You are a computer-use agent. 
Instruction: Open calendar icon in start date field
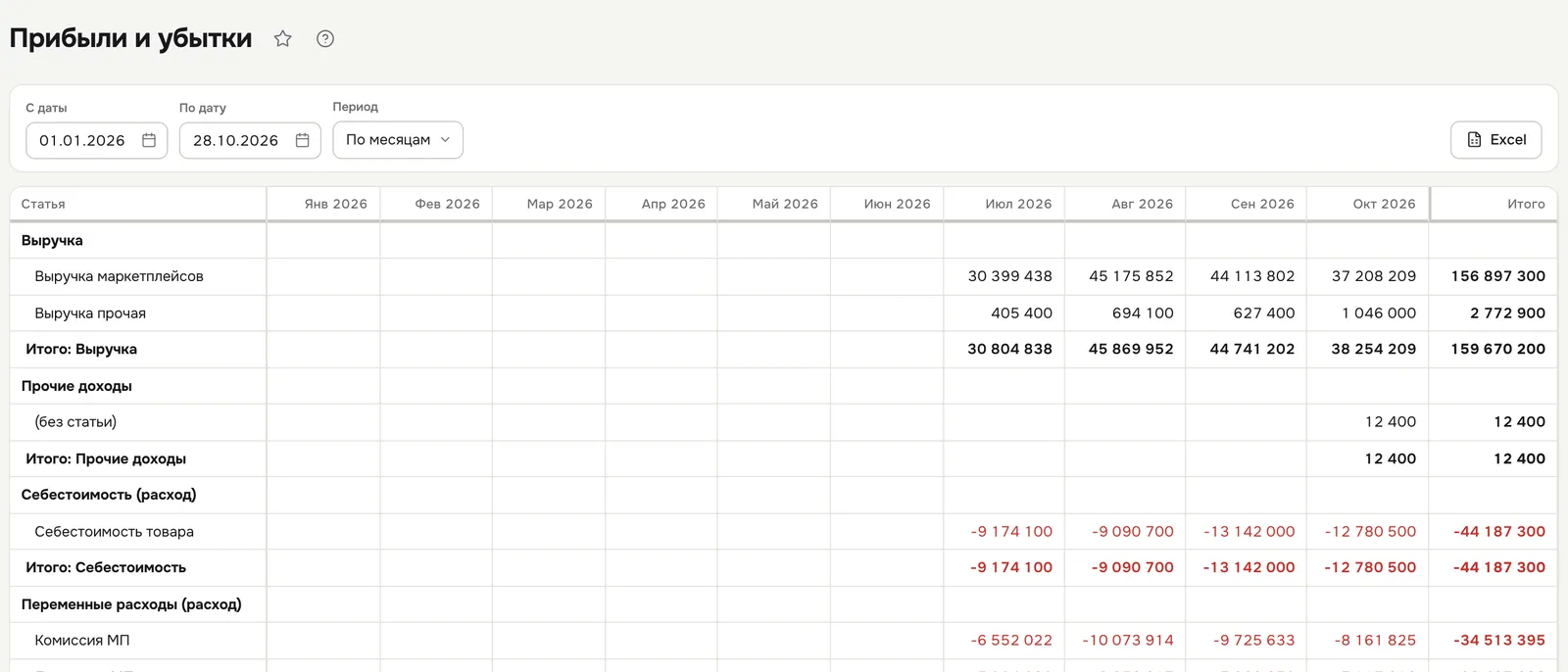tap(149, 140)
